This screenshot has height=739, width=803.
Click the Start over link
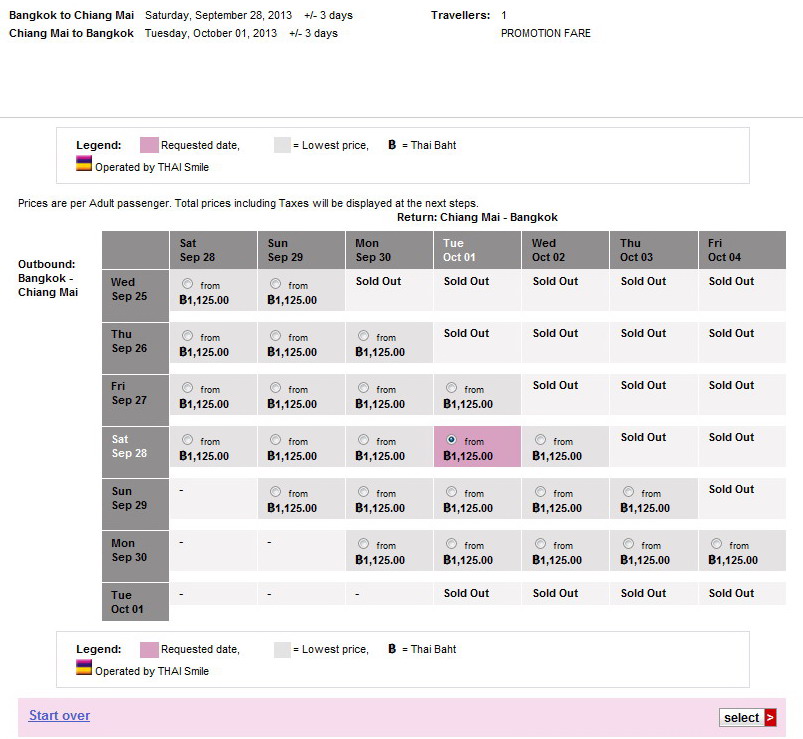pyautogui.click(x=59, y=715)
